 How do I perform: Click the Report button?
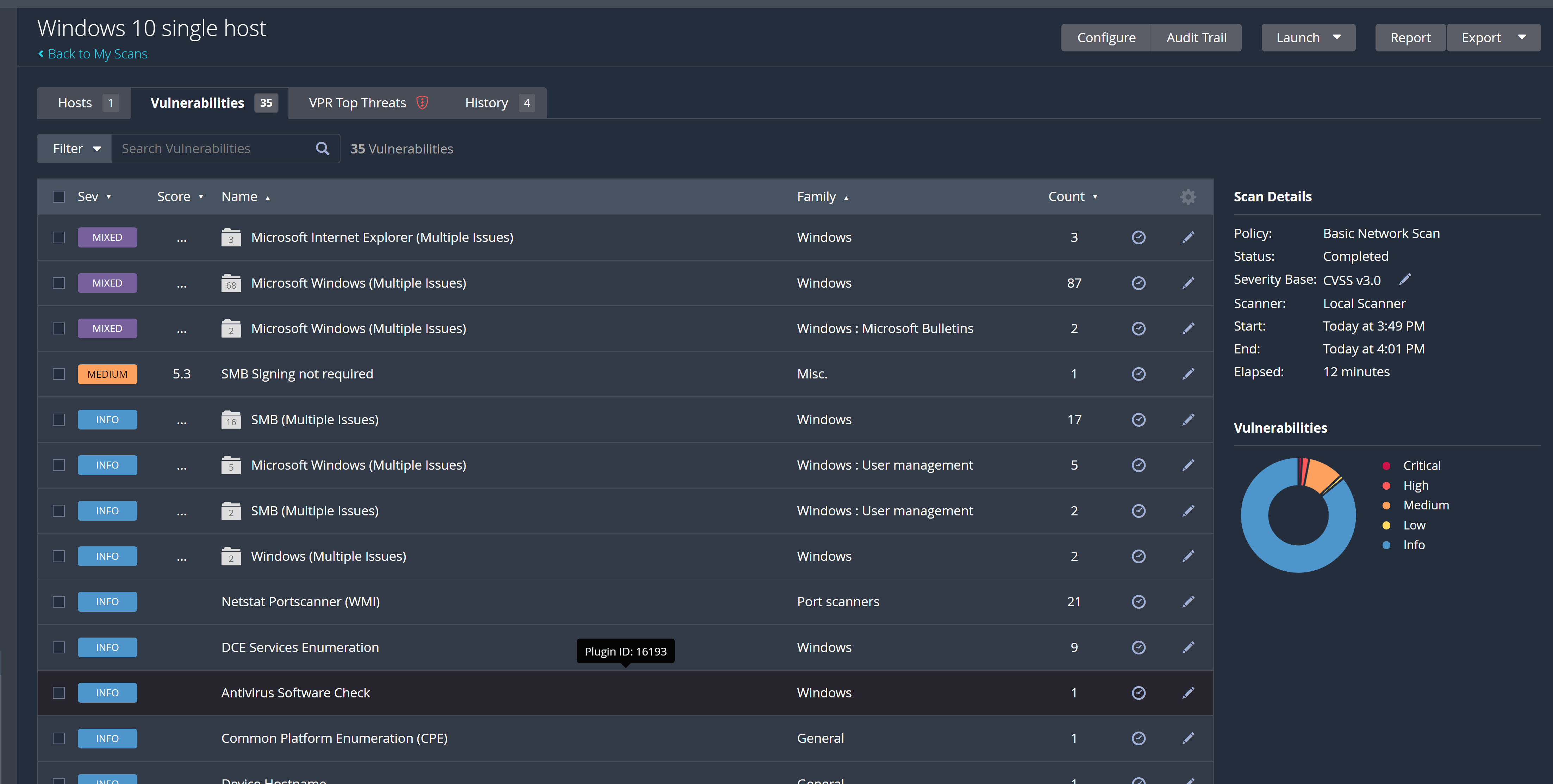pyautogui.click(x=1410, y=37)
